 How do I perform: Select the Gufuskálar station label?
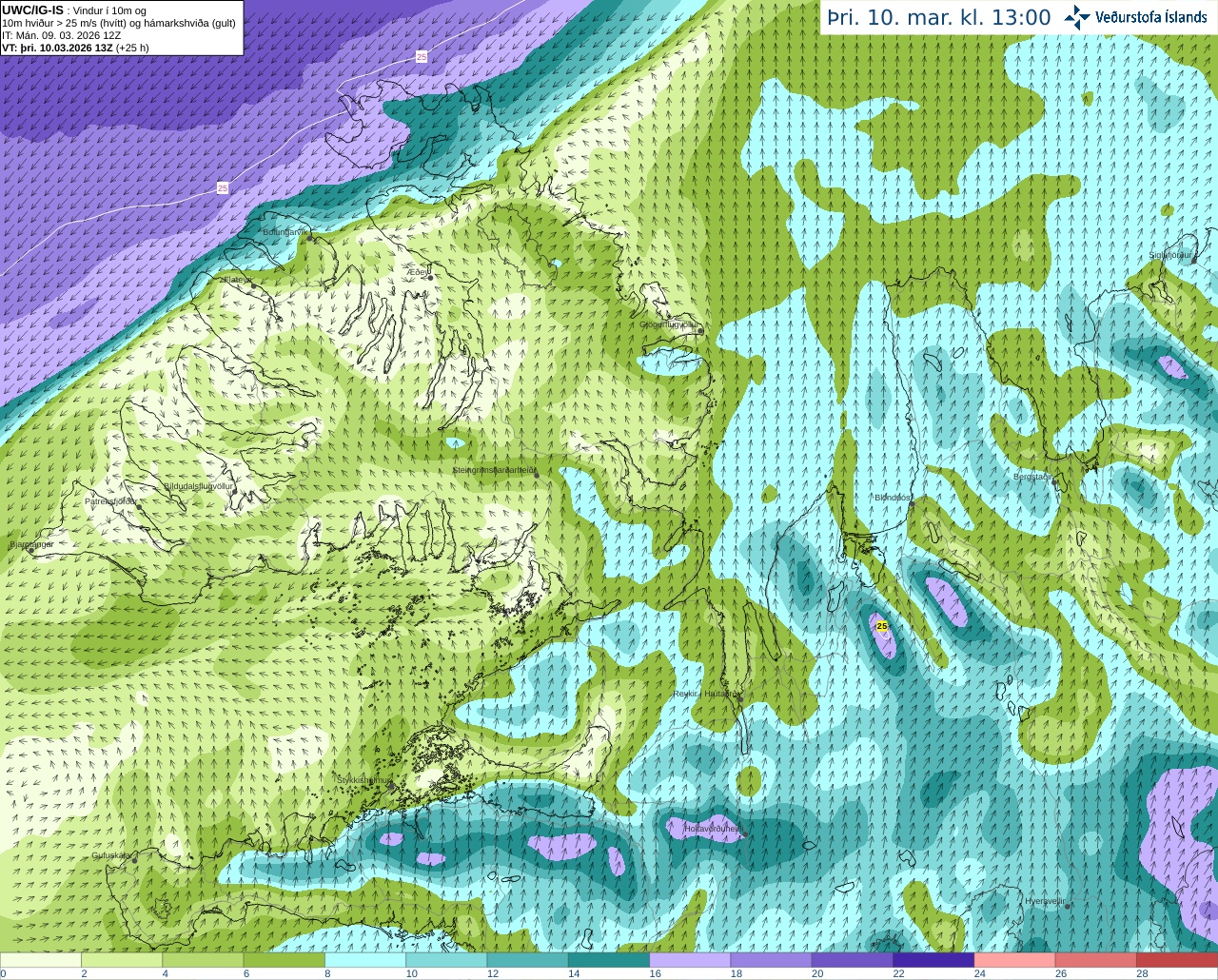pos(111,855)
